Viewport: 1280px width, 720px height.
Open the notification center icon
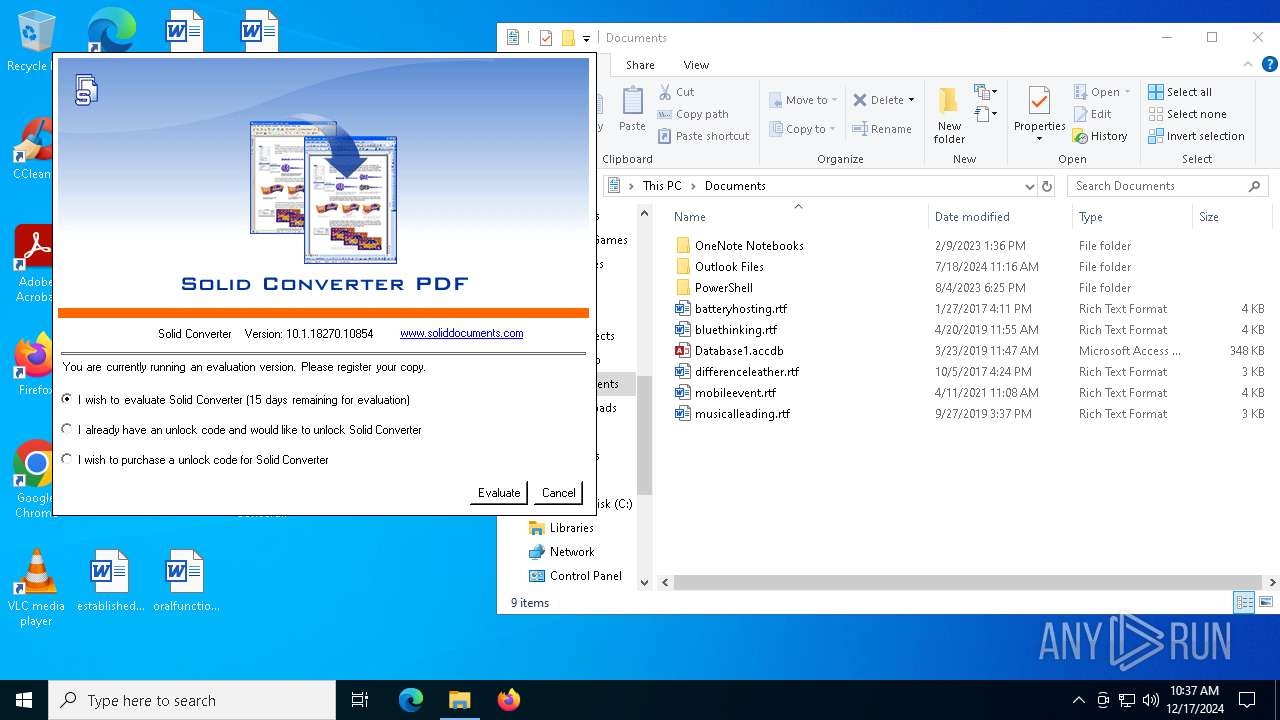[1247, 700]
